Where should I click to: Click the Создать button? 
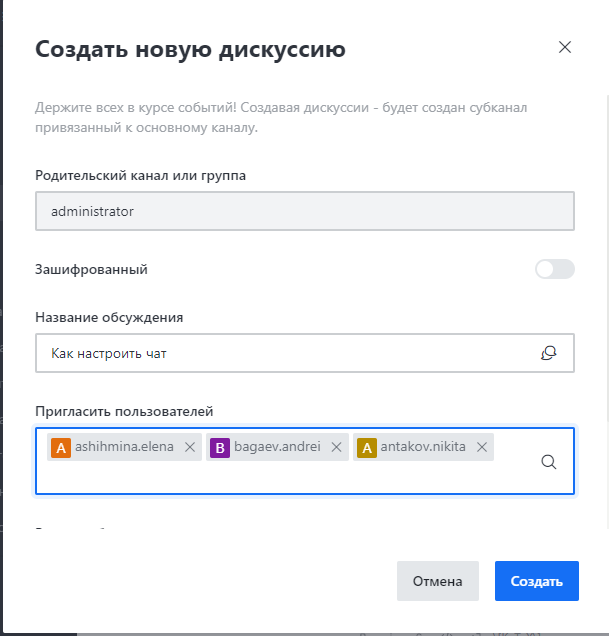537,581
